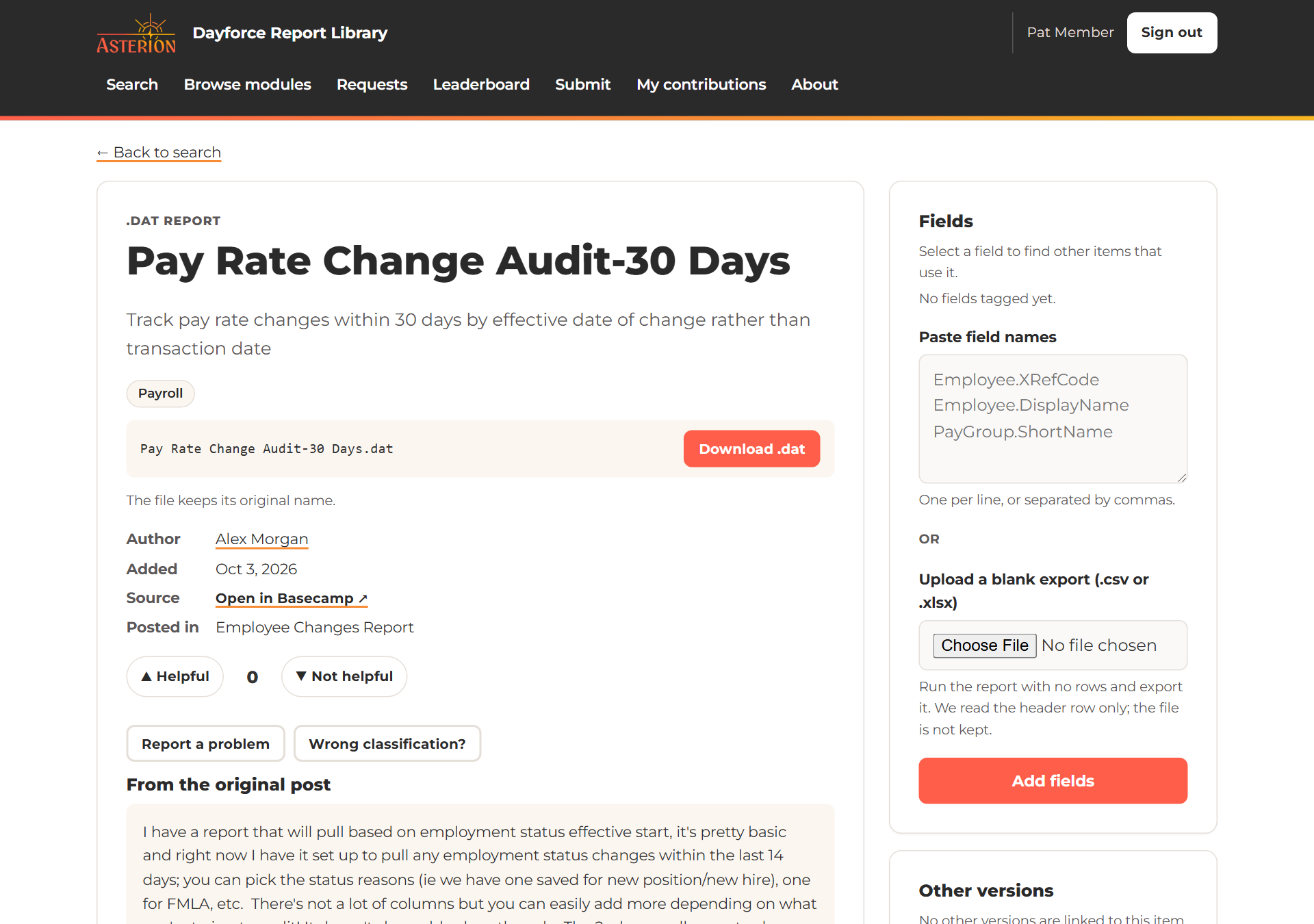
Task: Mark the report as Not helpful
Action: [x=344, y=677]
